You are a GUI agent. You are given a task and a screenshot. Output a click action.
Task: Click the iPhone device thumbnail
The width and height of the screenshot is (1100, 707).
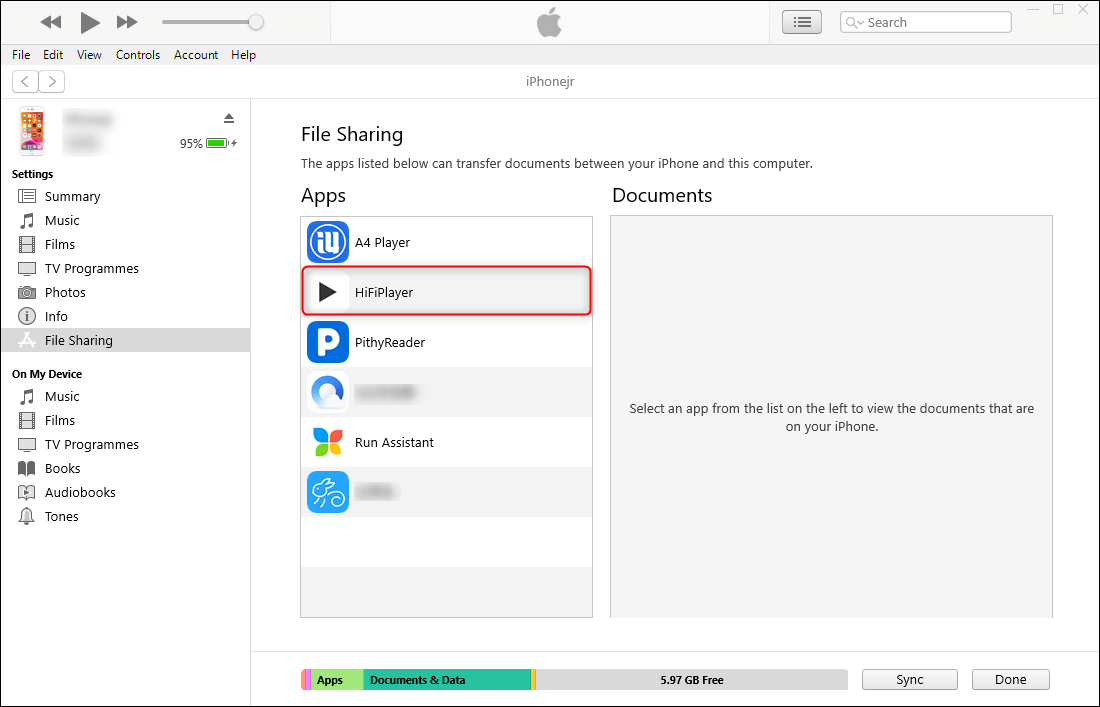tap(32, 131)
